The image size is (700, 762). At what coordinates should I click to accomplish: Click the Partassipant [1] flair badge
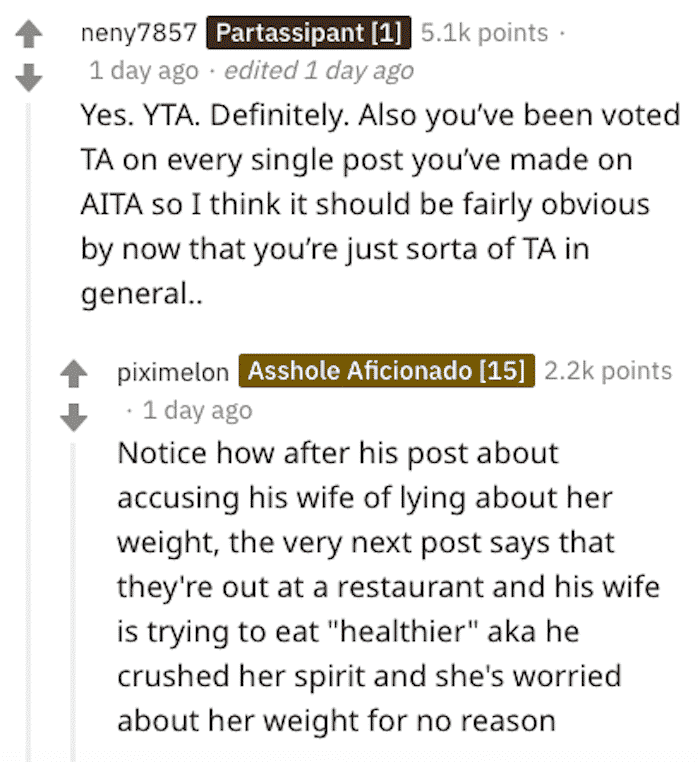[309, 33]
